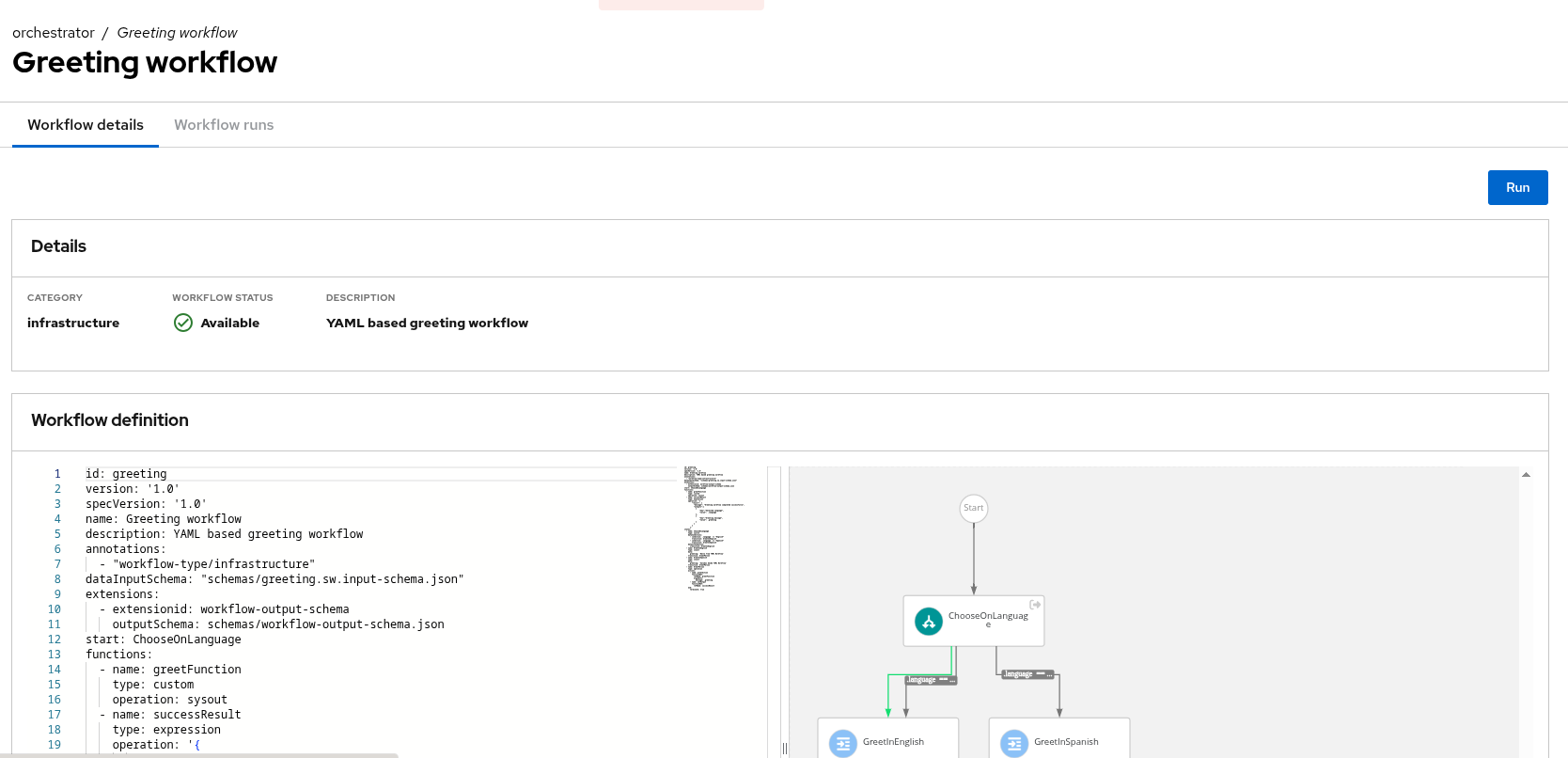Click the 'start: ChooseOnLanguage' code line
This screenshot has width=1568, height=758.
pos(164,640)
